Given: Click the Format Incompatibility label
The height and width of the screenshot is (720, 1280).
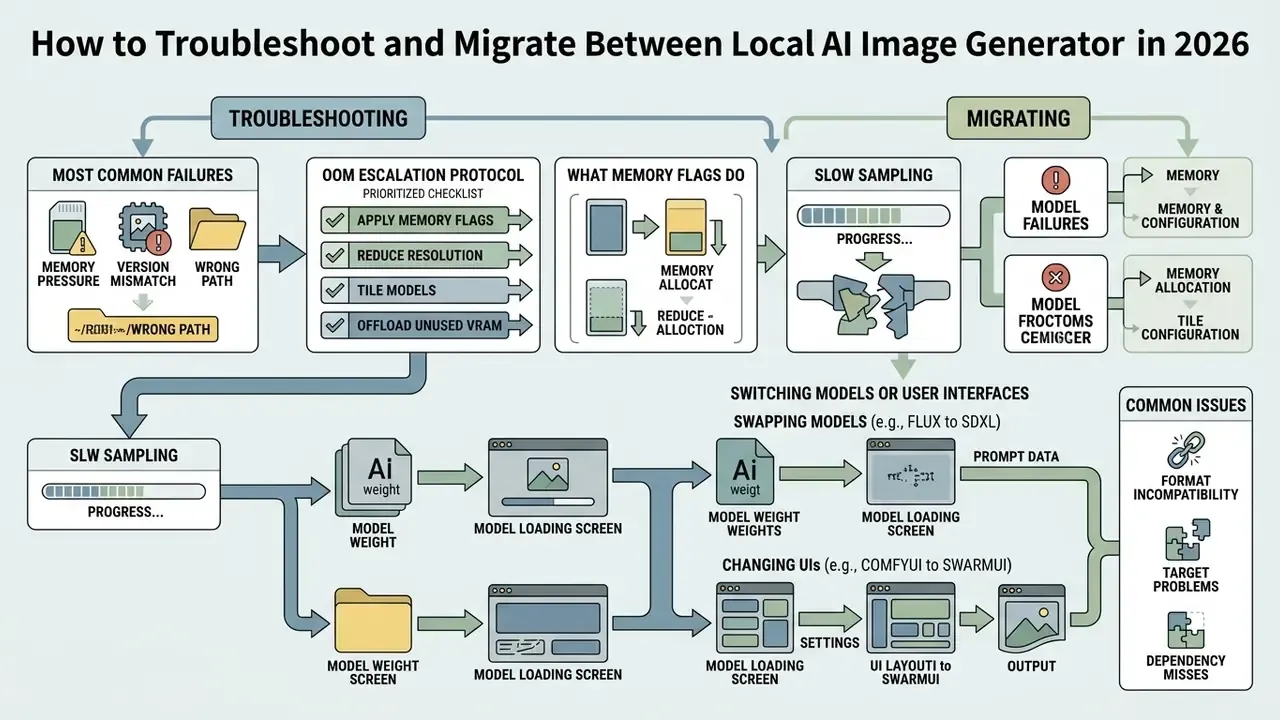Looking at the screenshot, I should (x=1186, y=487).
